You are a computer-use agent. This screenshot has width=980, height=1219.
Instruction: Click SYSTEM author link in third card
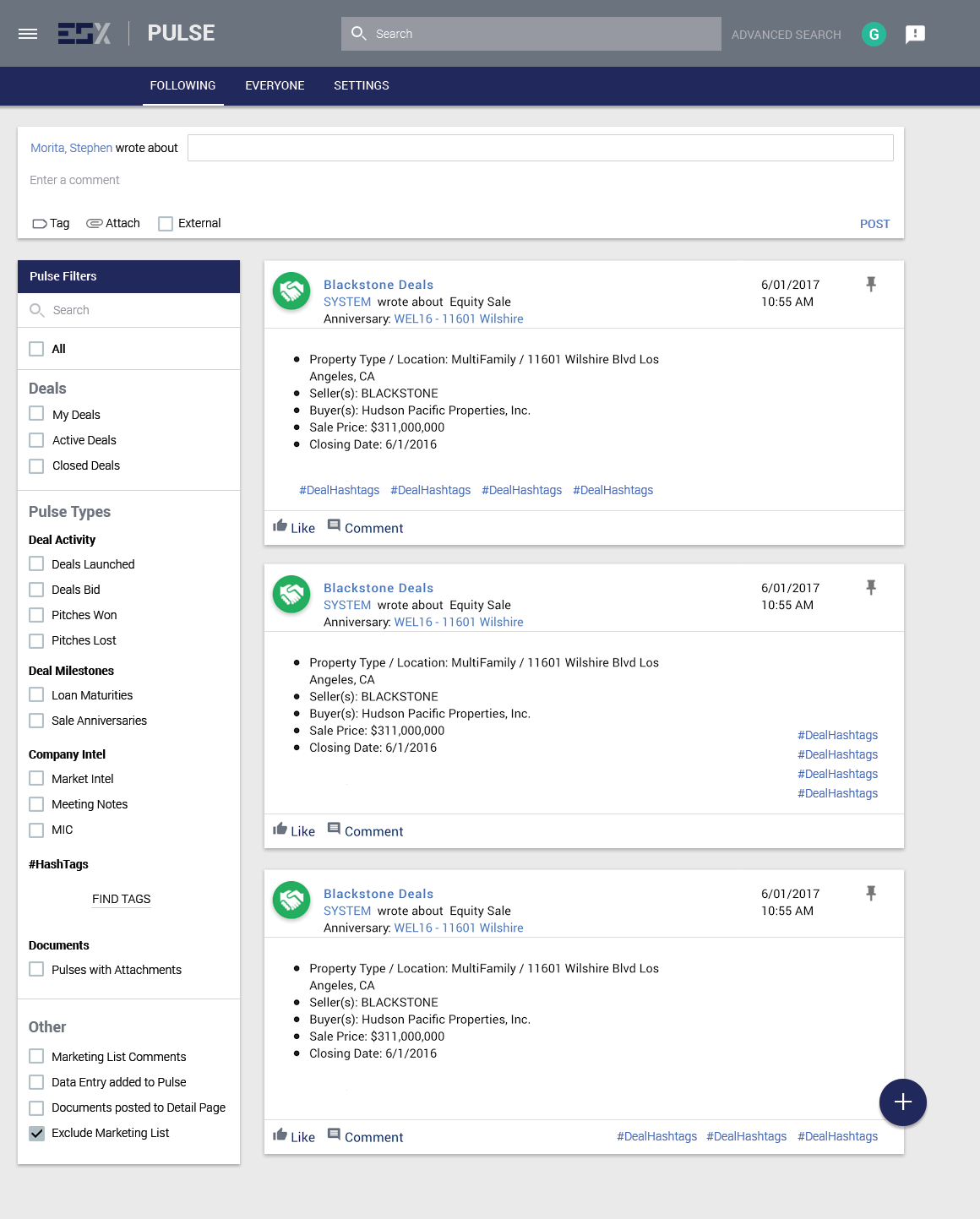coord(347,911)
